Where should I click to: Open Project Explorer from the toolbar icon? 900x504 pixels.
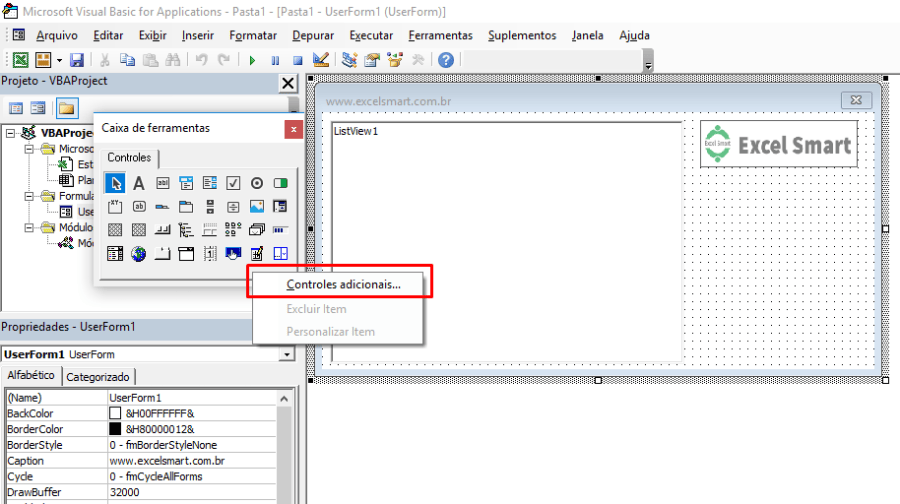coord(349,60)
